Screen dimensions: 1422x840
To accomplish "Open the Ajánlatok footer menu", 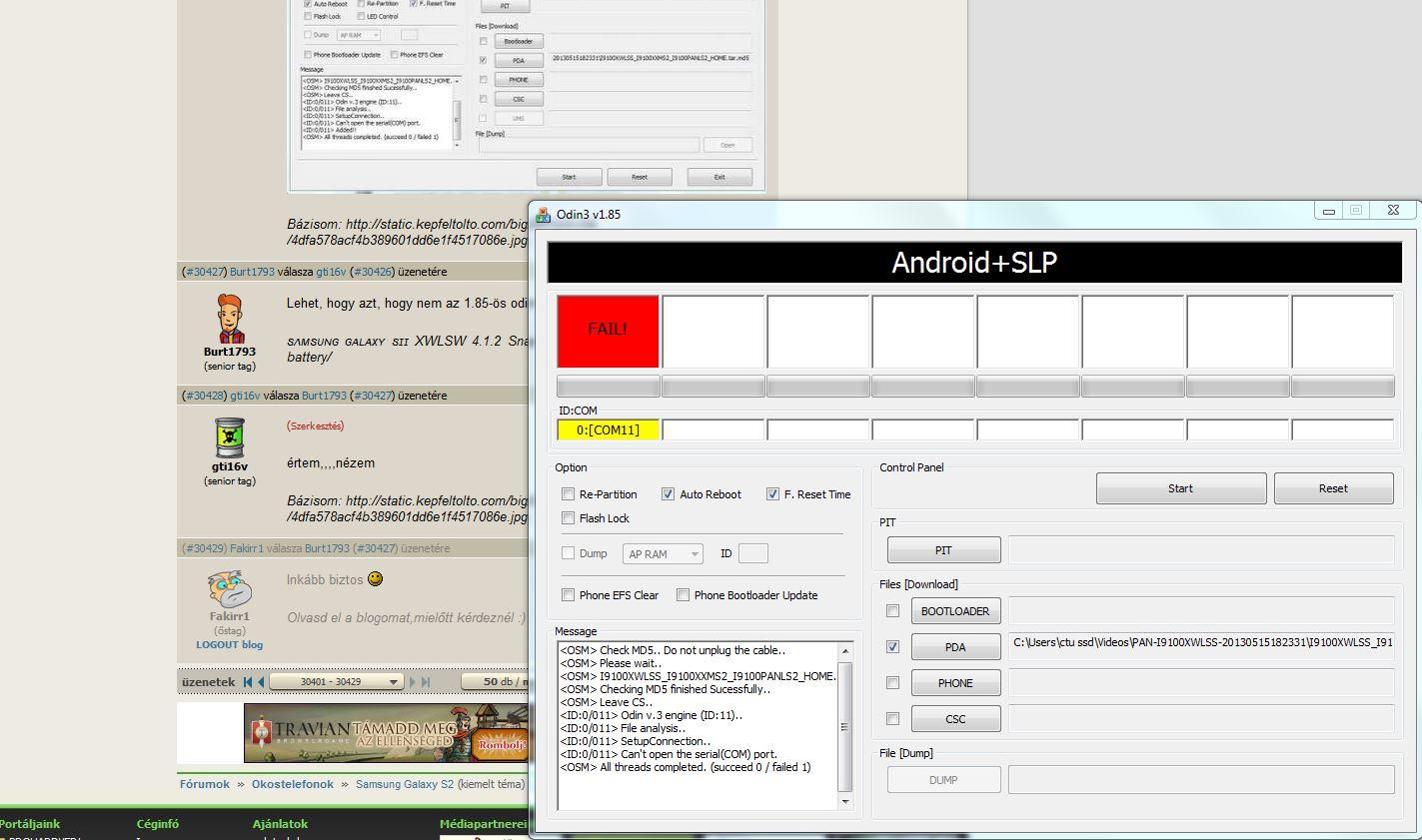I will point(280,824).
